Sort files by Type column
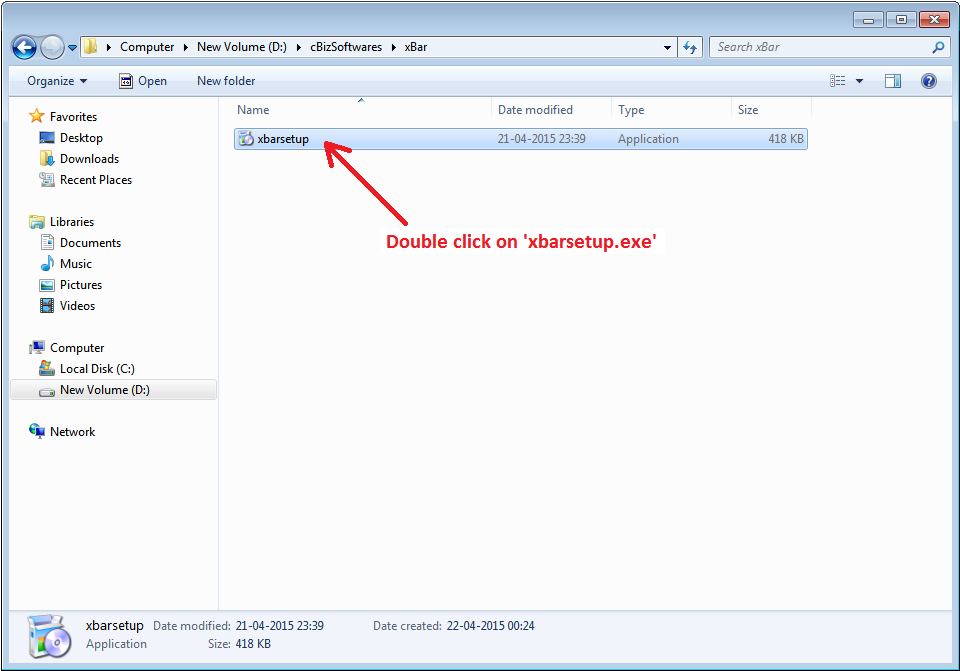The image size is (960, 671). [671, 110]
